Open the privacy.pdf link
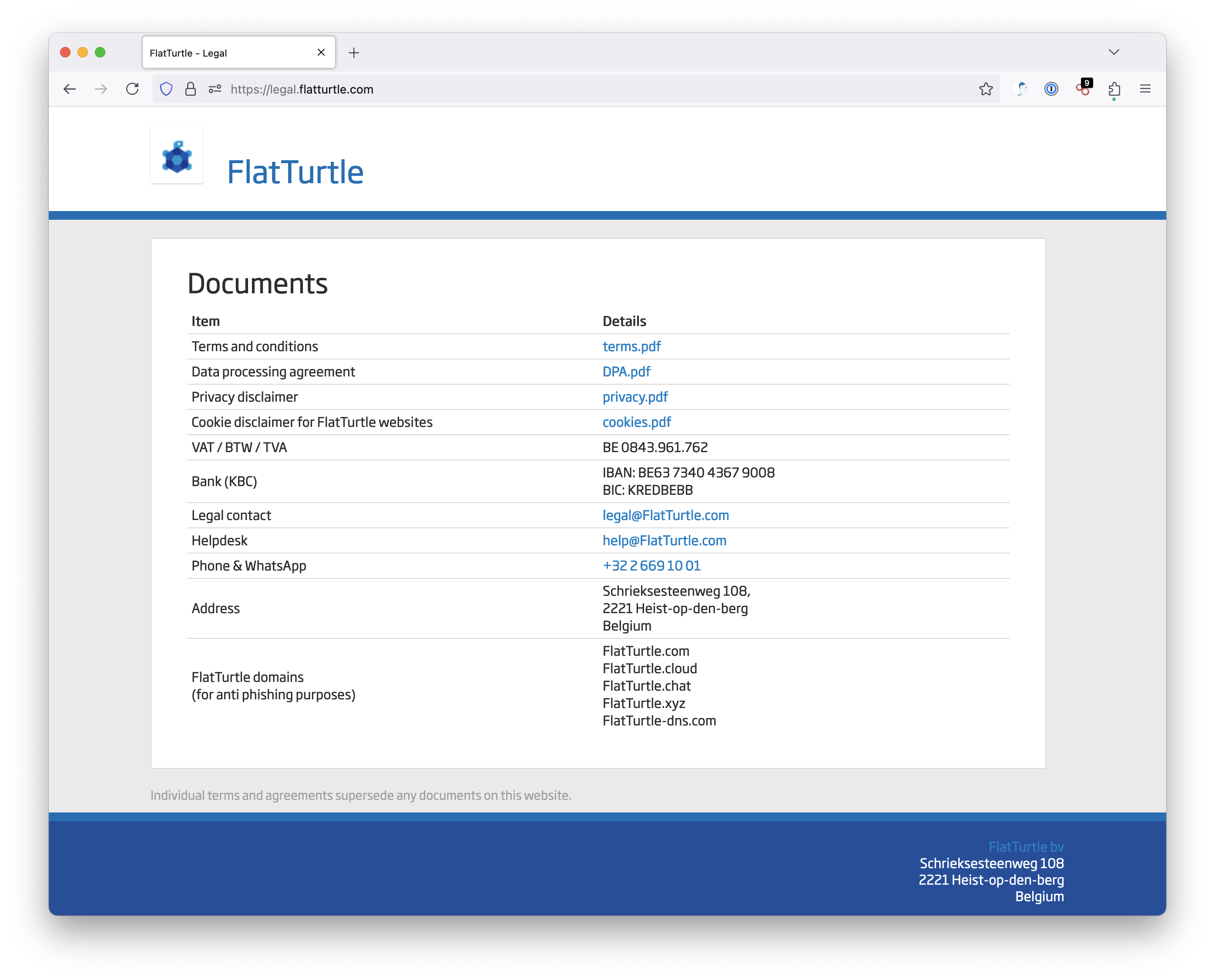Image resolution: width=1215 pixels, height=980 pixels. pyautogui.click(x=635, y=397)
